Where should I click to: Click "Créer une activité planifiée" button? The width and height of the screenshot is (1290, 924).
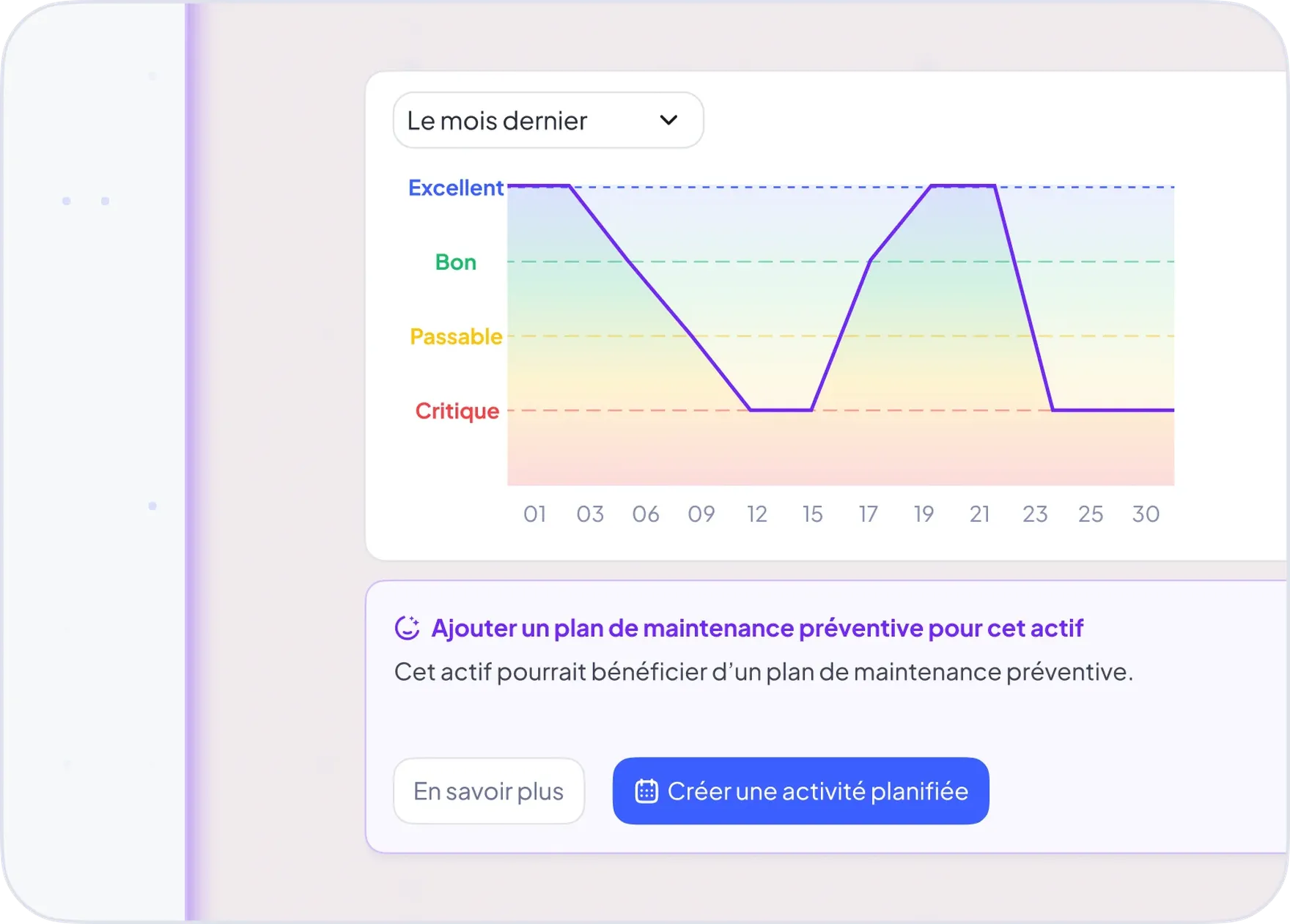coord(800,791)
